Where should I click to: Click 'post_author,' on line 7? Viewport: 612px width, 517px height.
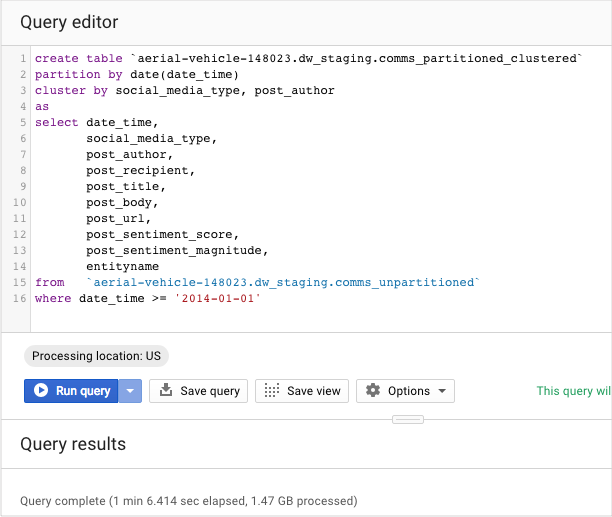pyautogui.click(x=129, y=155)
